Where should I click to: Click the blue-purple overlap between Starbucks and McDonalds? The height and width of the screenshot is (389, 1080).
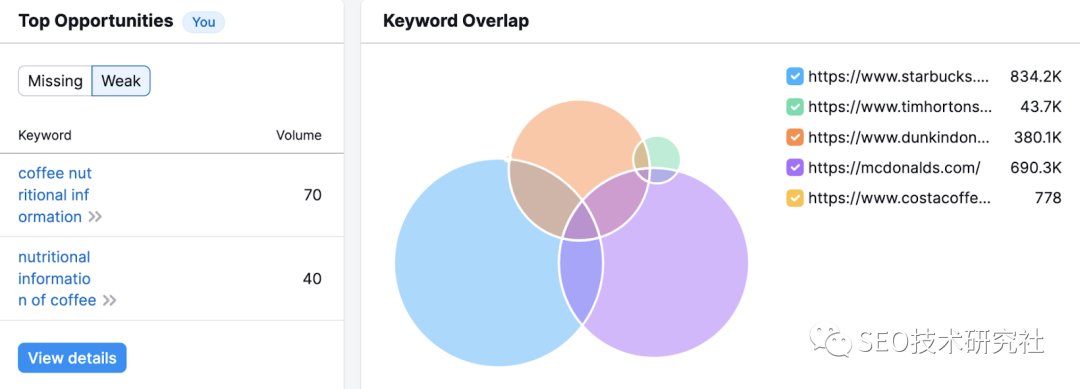click(x=579, y=279)
